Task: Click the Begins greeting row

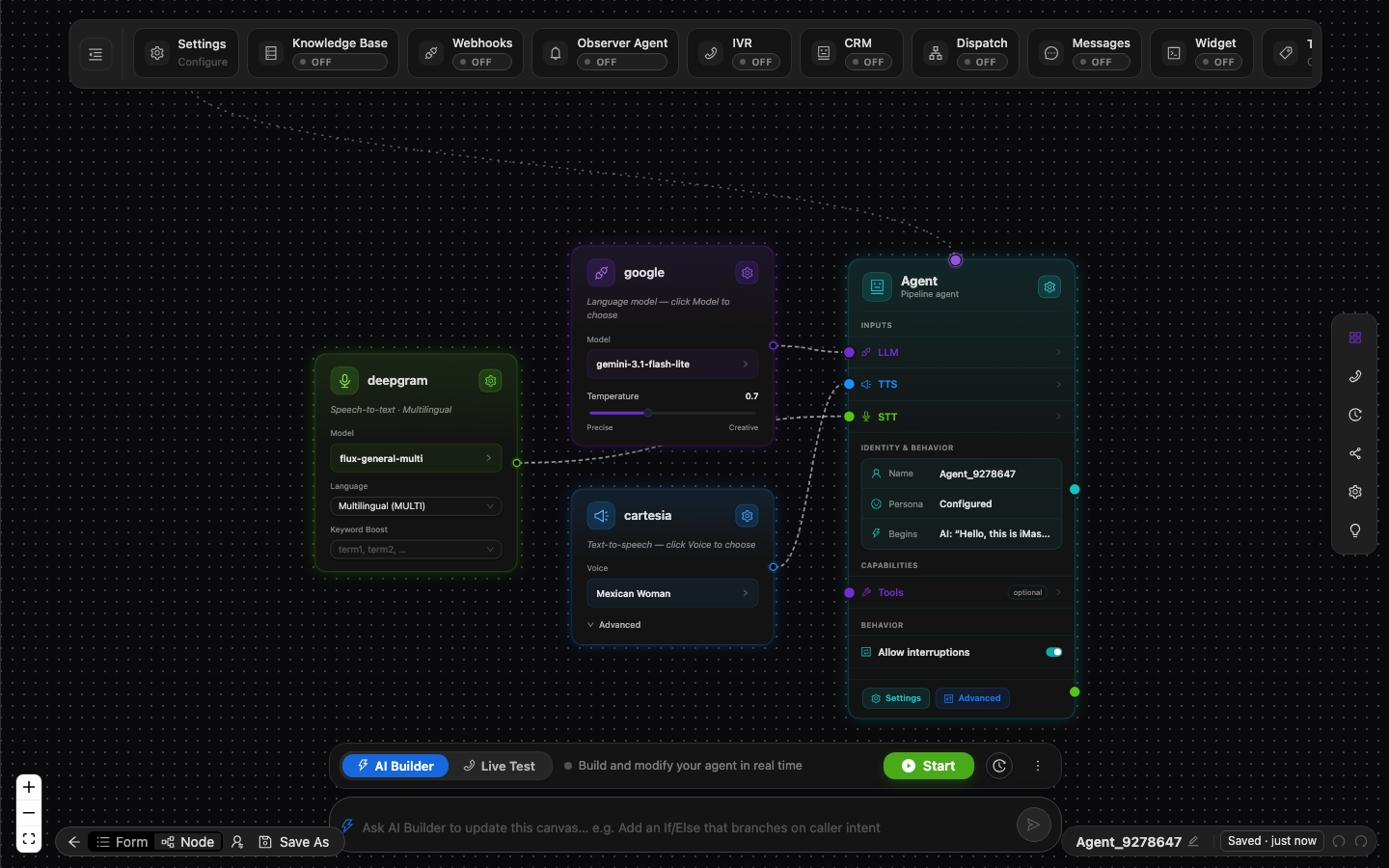Action: coord(962,533)
